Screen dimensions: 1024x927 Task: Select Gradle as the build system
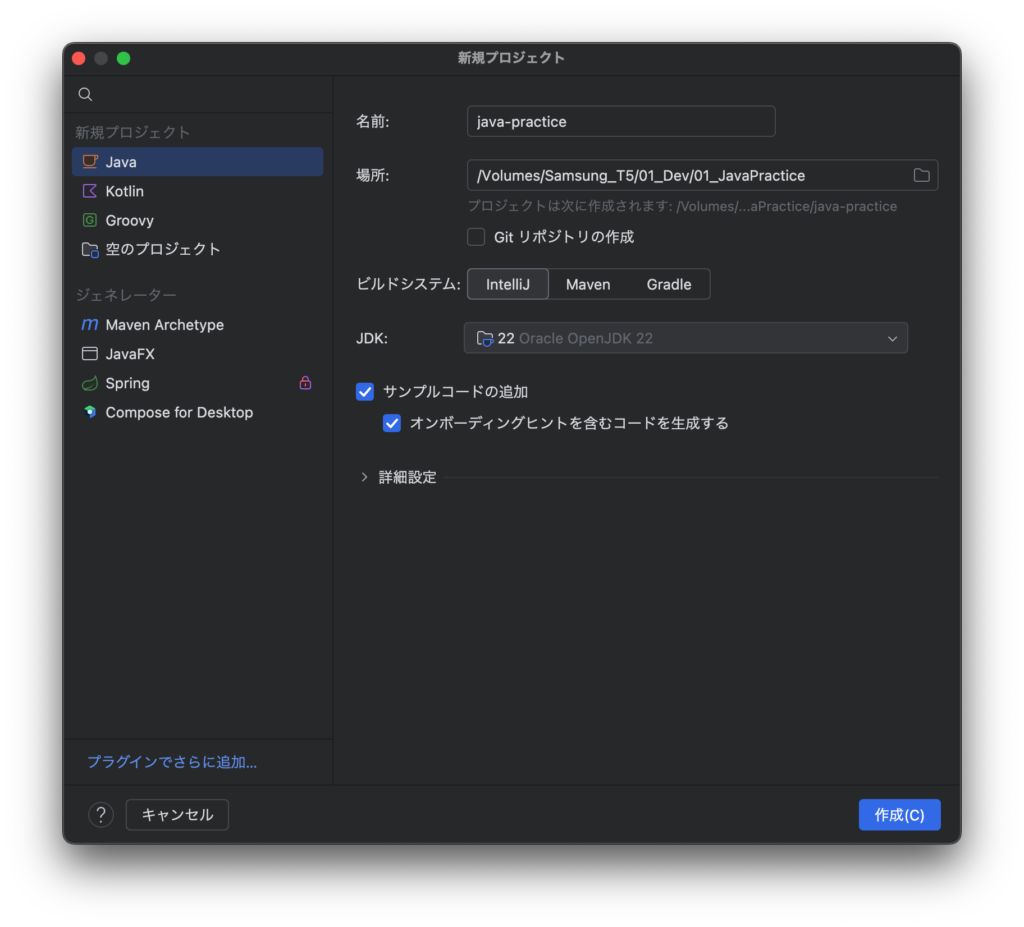pos(668,284)
